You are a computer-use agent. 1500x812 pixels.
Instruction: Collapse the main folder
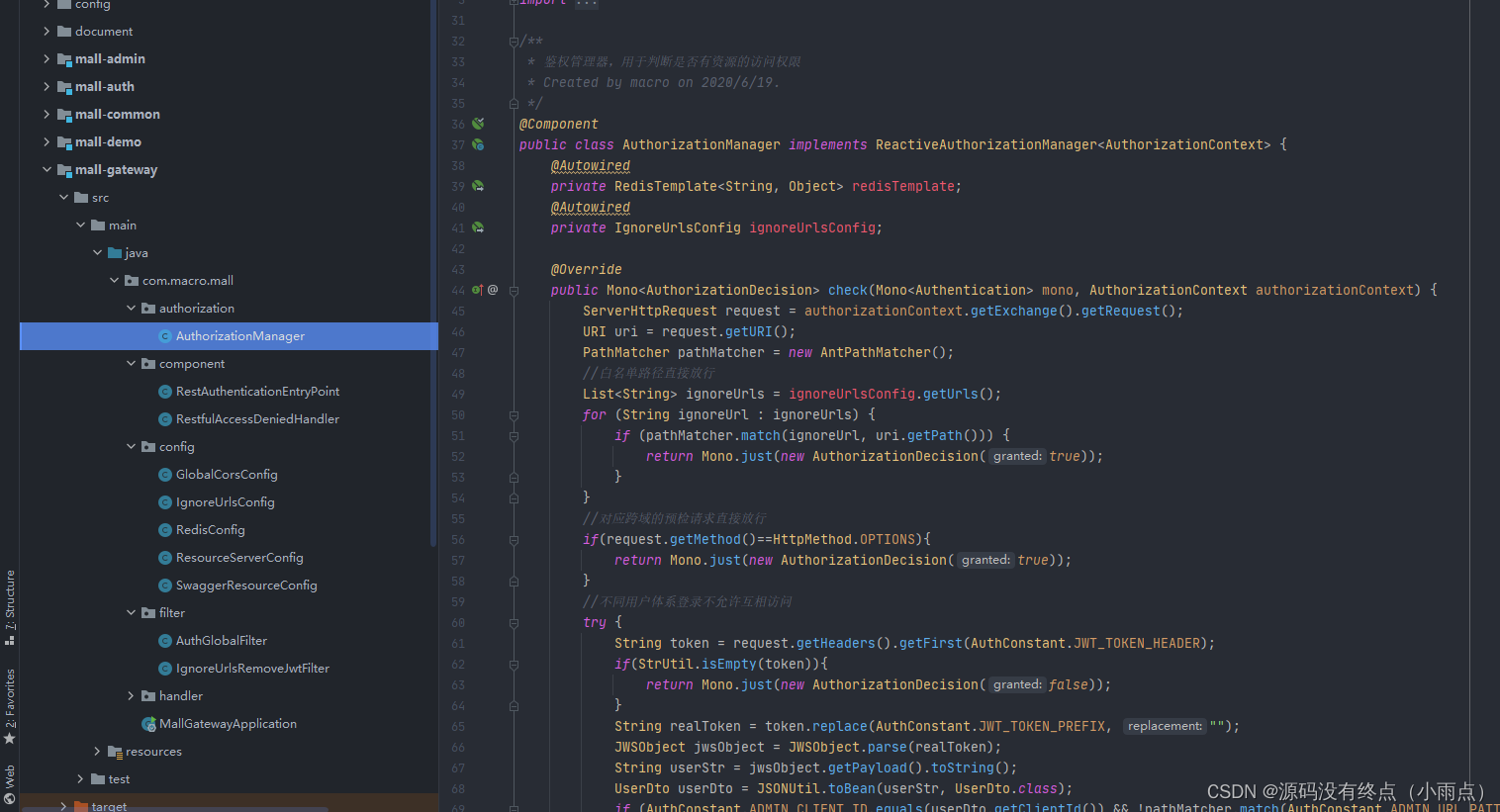tap(80, 226)
